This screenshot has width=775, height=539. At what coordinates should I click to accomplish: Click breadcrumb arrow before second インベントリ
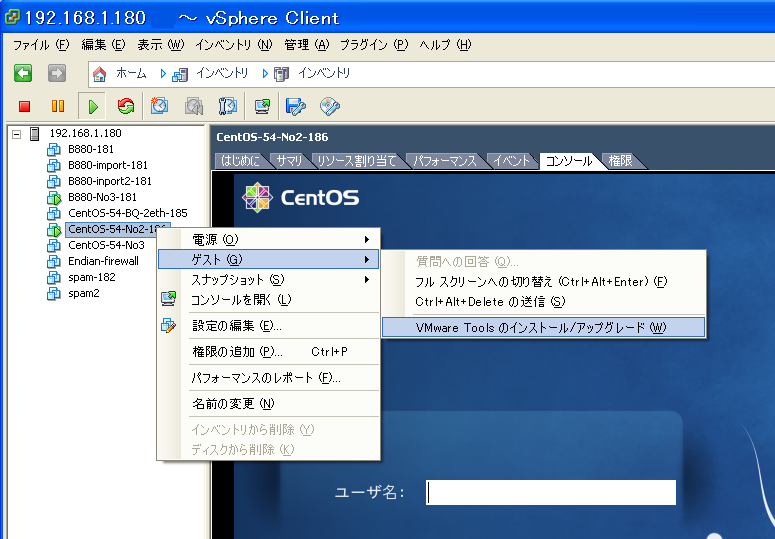click(265, 74)
